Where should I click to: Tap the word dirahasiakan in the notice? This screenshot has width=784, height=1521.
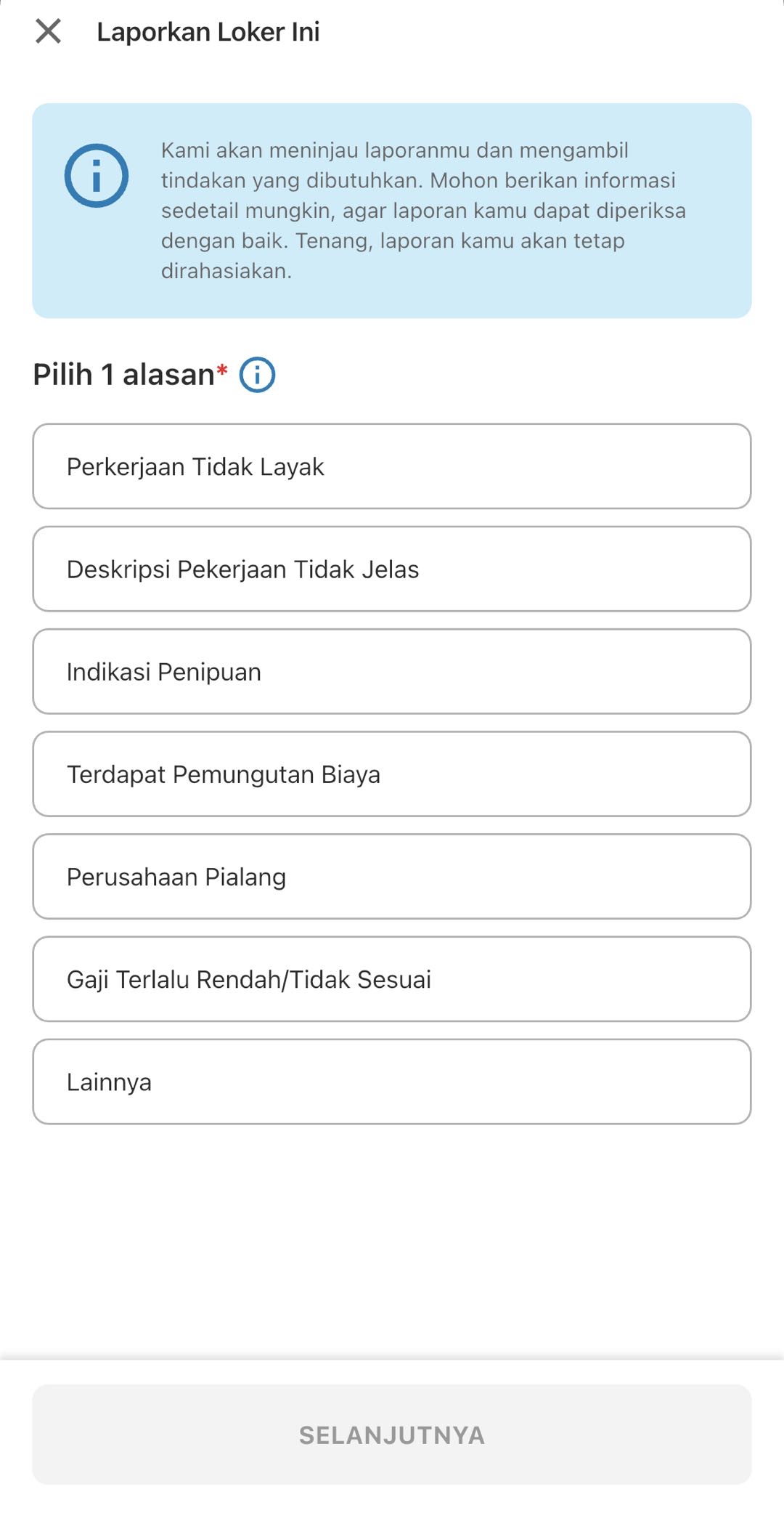point(226,271)
